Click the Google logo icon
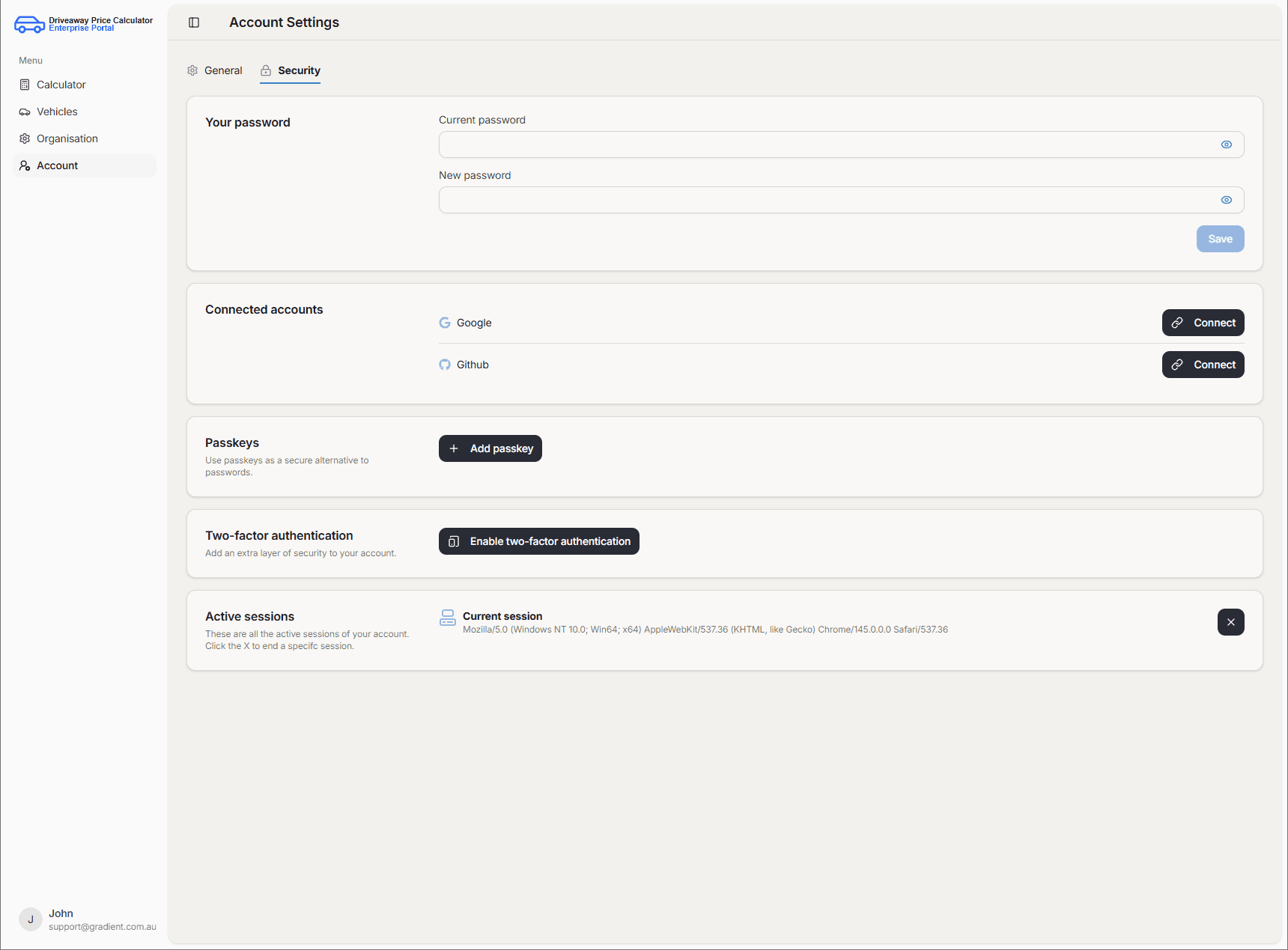 point(445,323)
